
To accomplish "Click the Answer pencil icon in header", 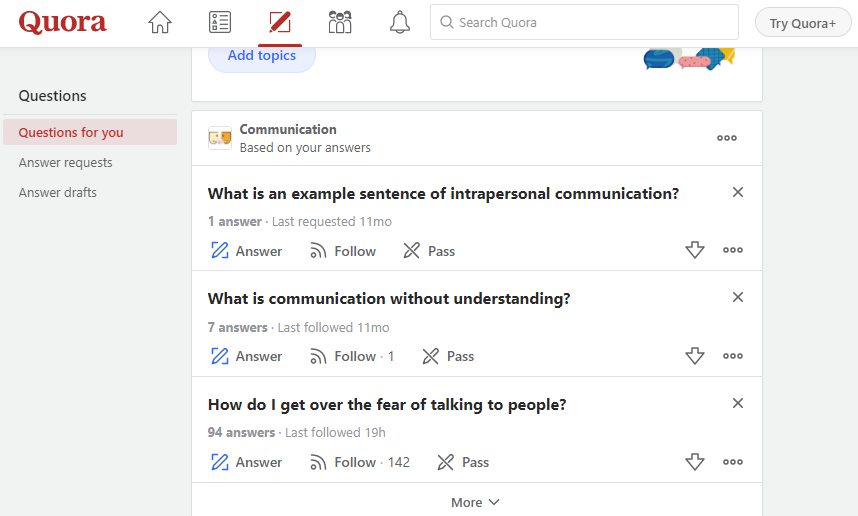I will click(x=280, y=22).
